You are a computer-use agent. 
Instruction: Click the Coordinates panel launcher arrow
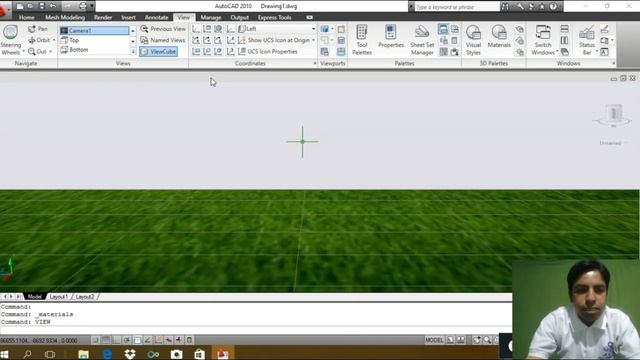(x=315, y=64)
